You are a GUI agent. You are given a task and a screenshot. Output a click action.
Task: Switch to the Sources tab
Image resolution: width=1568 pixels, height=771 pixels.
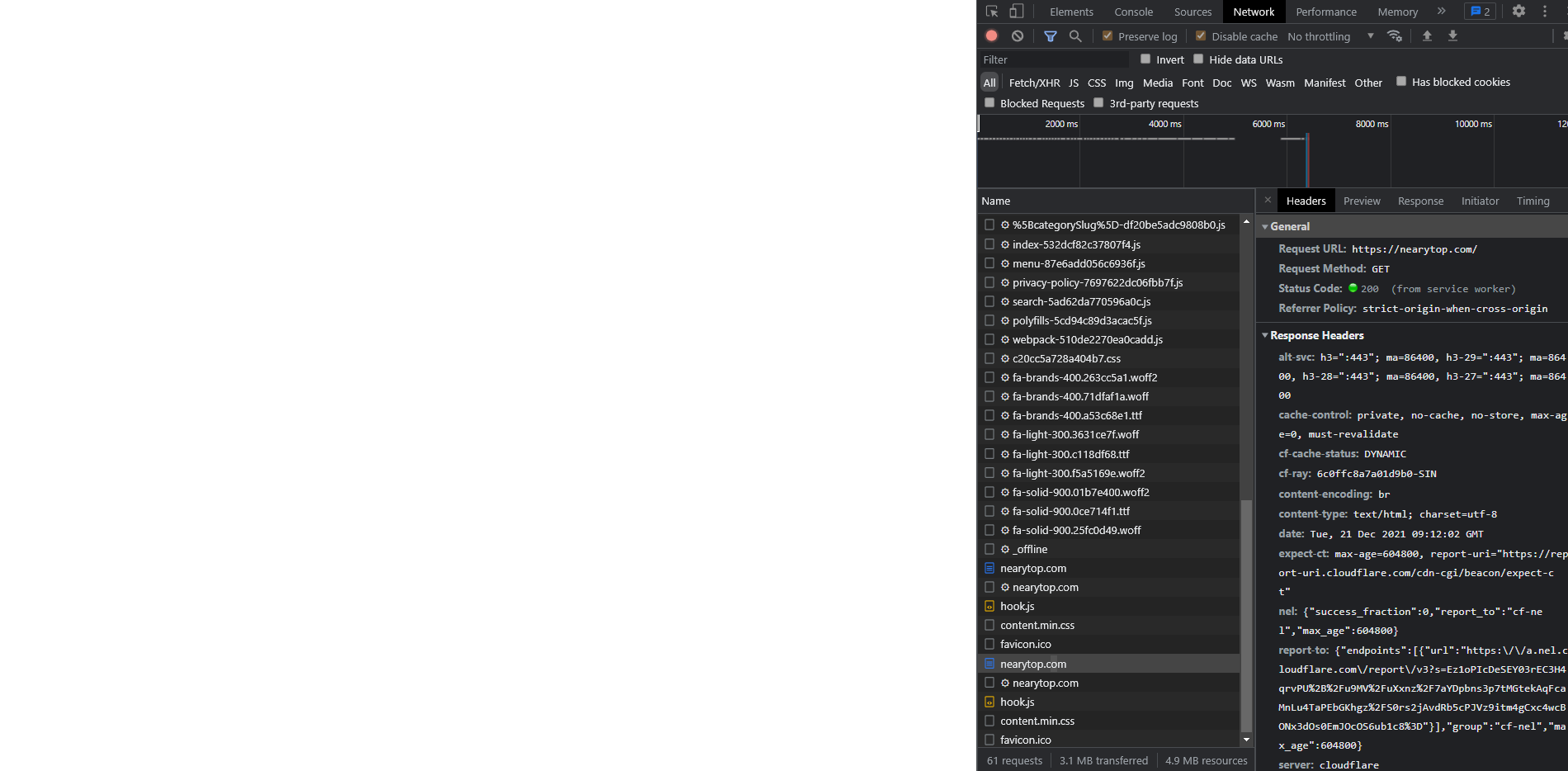1193,12
